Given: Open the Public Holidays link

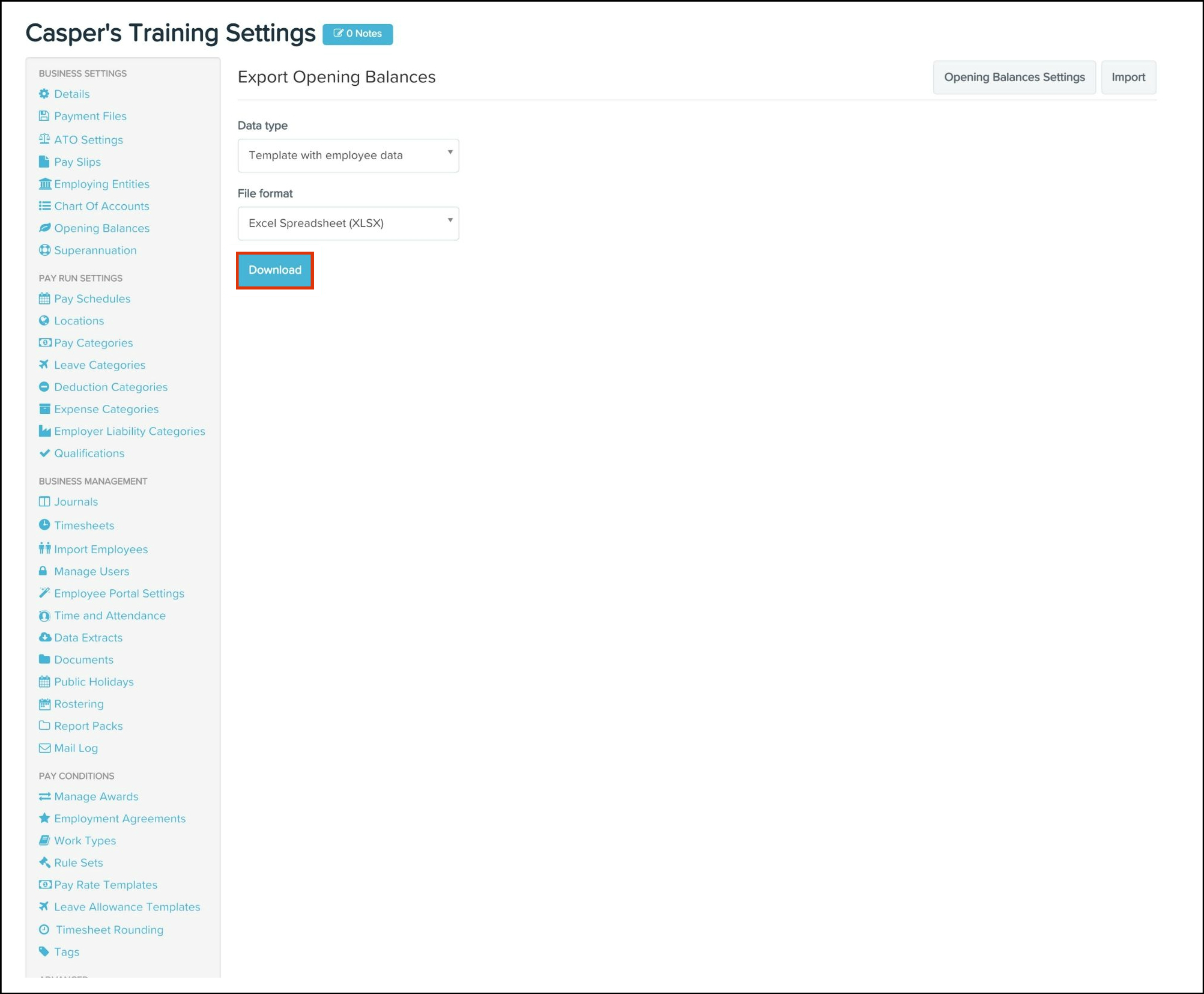Looking at the screenshot, I should pos(94,682).
